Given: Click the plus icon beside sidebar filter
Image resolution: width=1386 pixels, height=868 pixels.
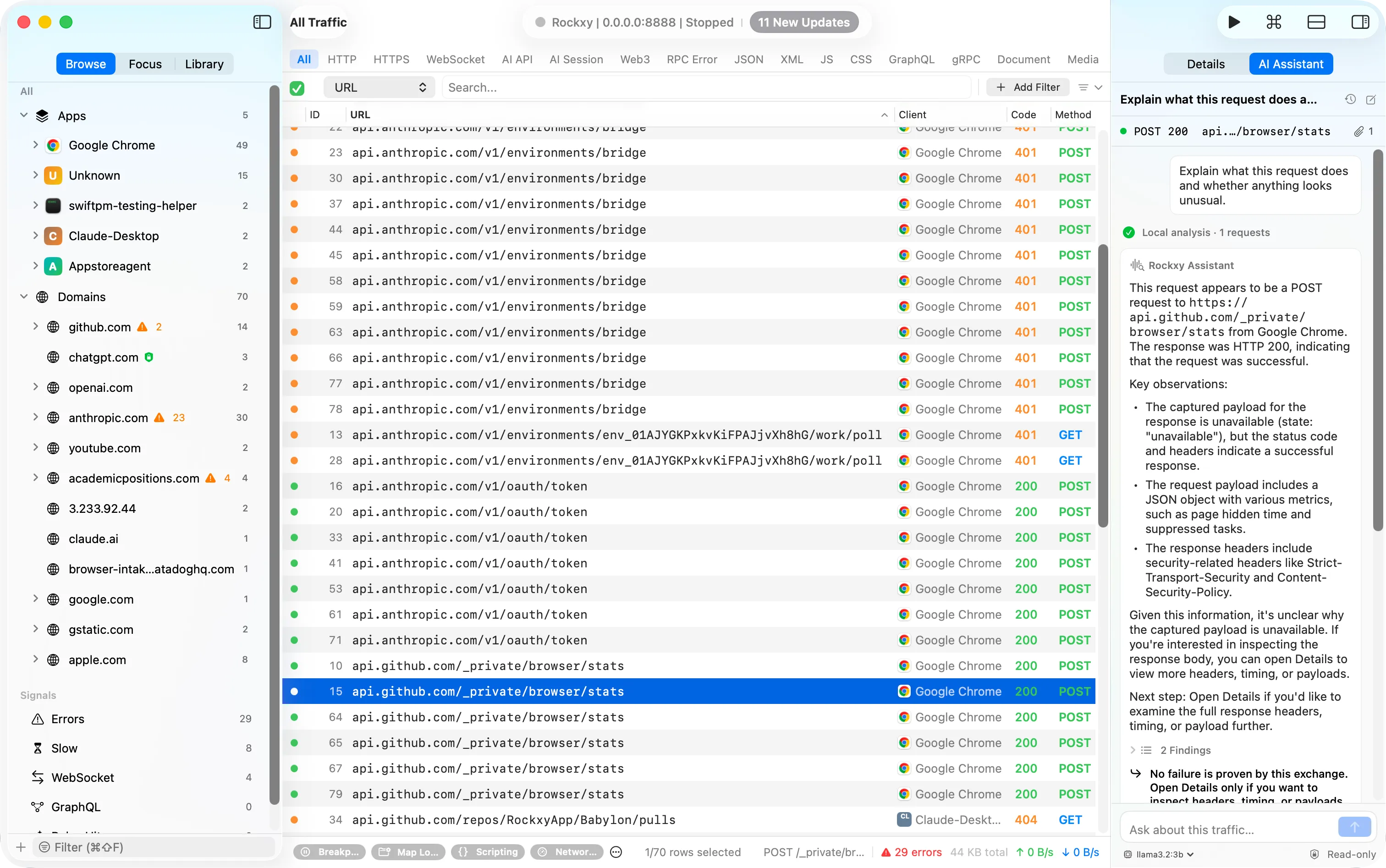Looking at the screenshot, I should pyautogui.click(x=21, y=847).
